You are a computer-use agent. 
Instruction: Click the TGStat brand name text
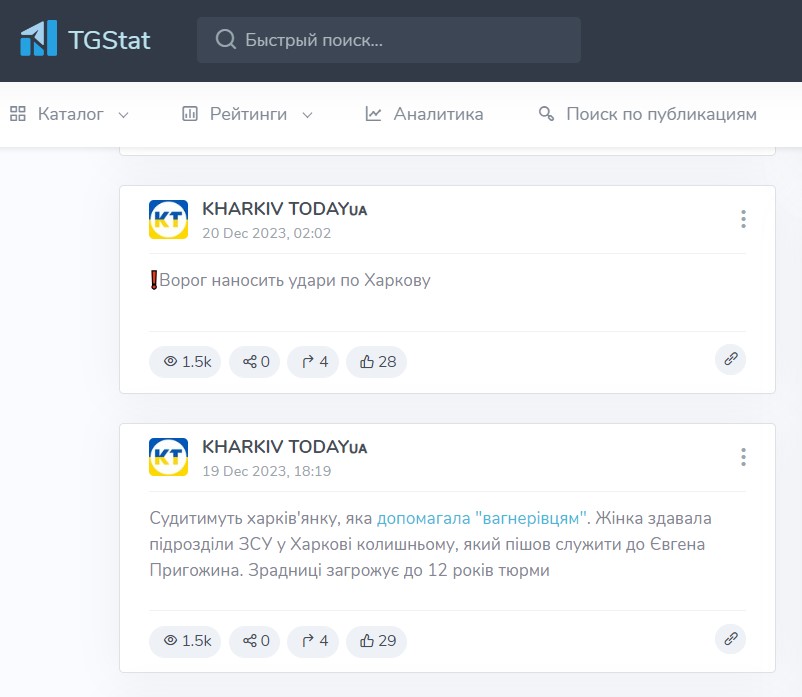109,40
